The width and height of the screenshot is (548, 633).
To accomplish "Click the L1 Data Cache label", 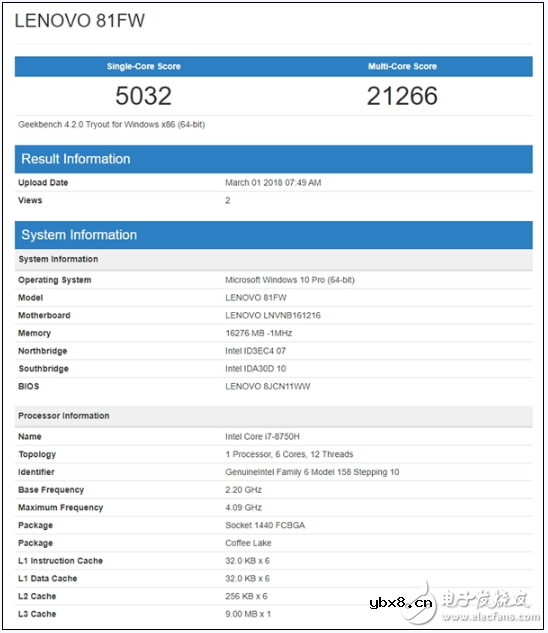I will coord(48,579).
